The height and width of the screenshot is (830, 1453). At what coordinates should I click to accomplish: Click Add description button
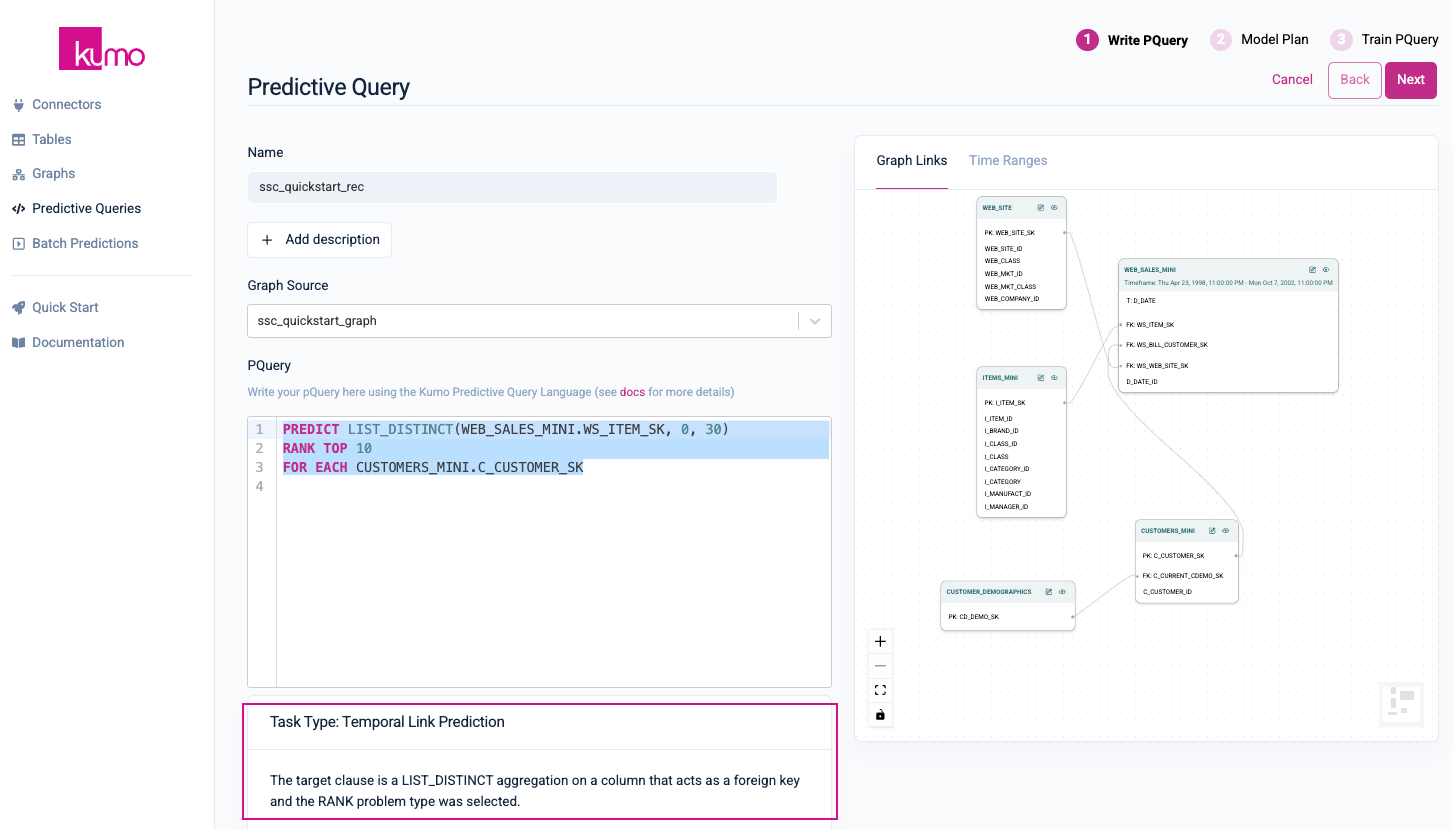pyautogui.click(x=320, y=240)
